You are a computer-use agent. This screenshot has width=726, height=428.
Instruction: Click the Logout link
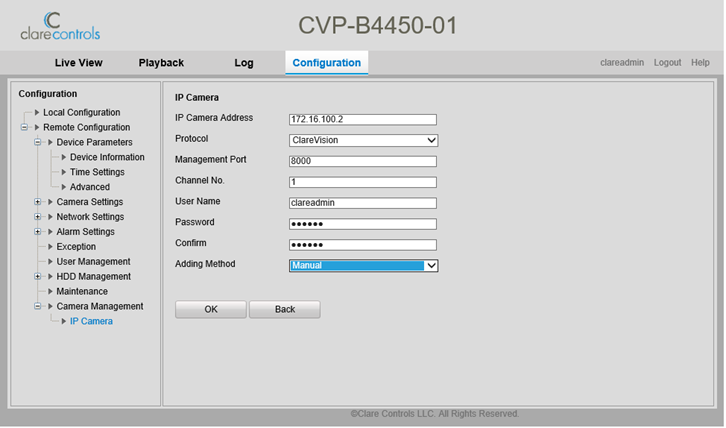coord(667,63)
